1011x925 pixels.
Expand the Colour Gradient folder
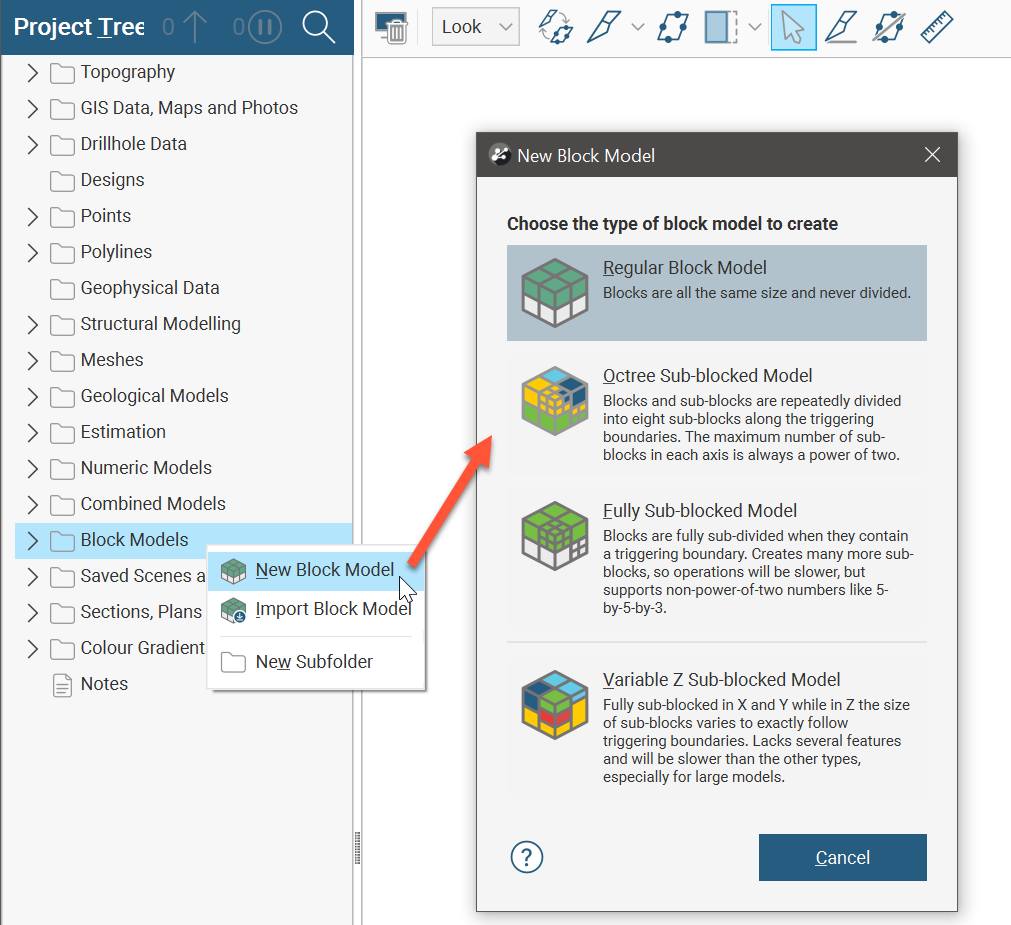(33, 648)
